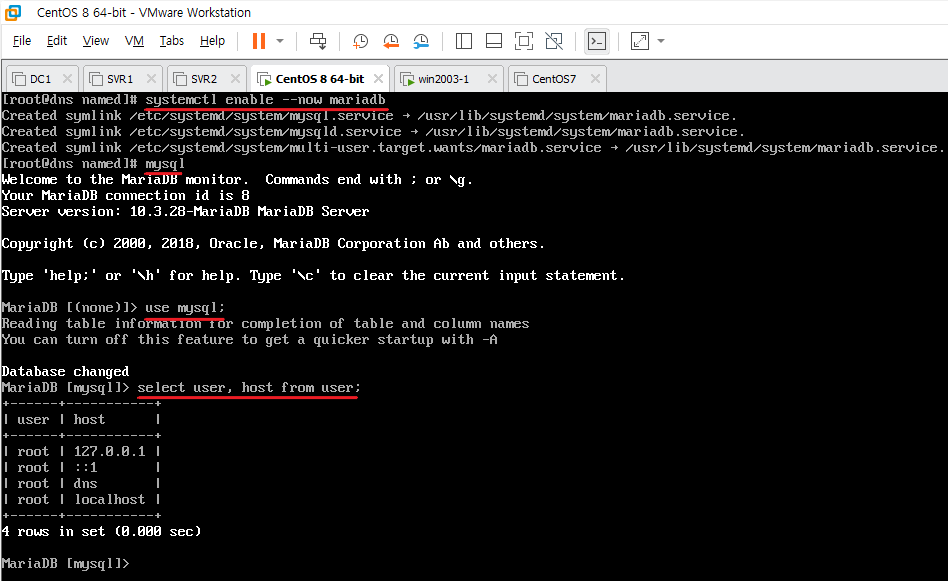
Task: Switch to the SVR2 tab
Action: [204, 79]
